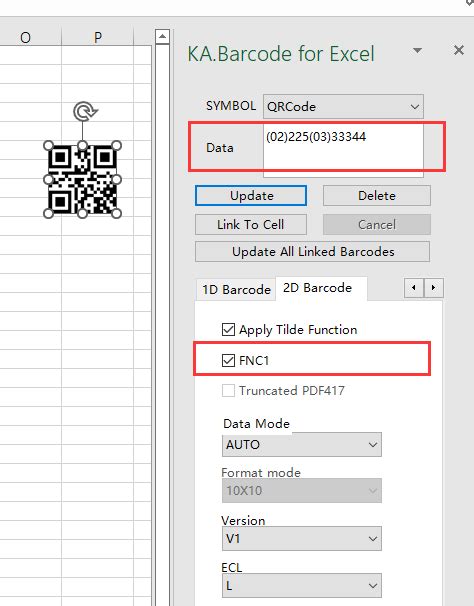Select the QR code image on the sheet
This screenshot has width=474, height=606.
click(x=82, y=179)
